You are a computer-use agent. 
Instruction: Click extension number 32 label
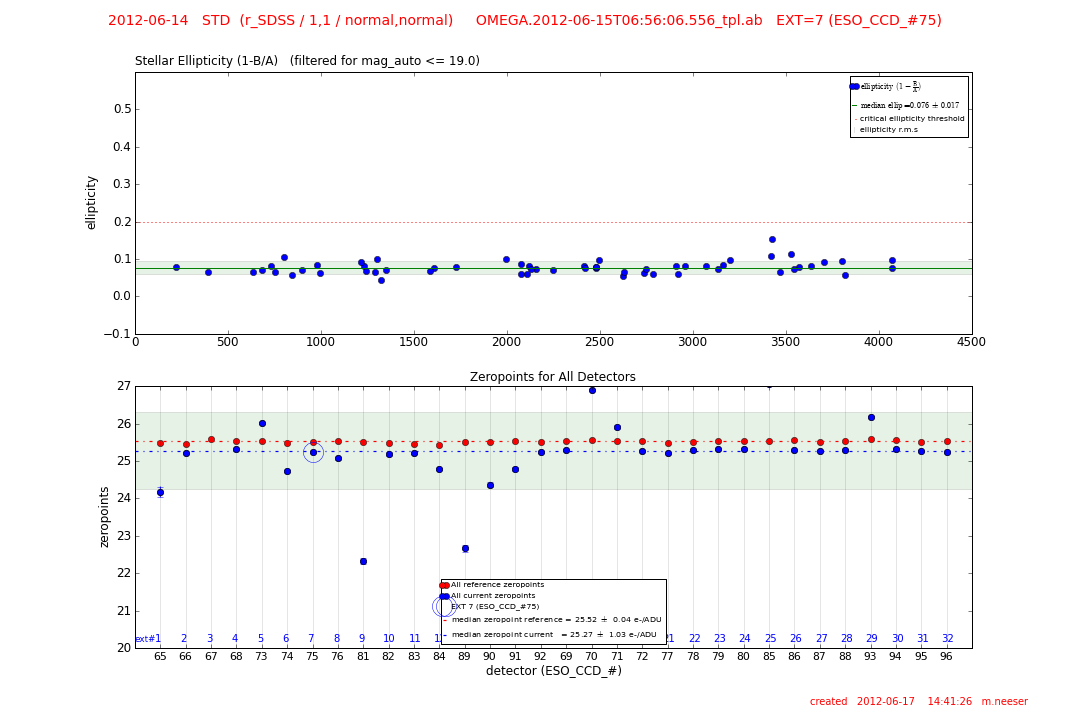[x=947, y=639]
